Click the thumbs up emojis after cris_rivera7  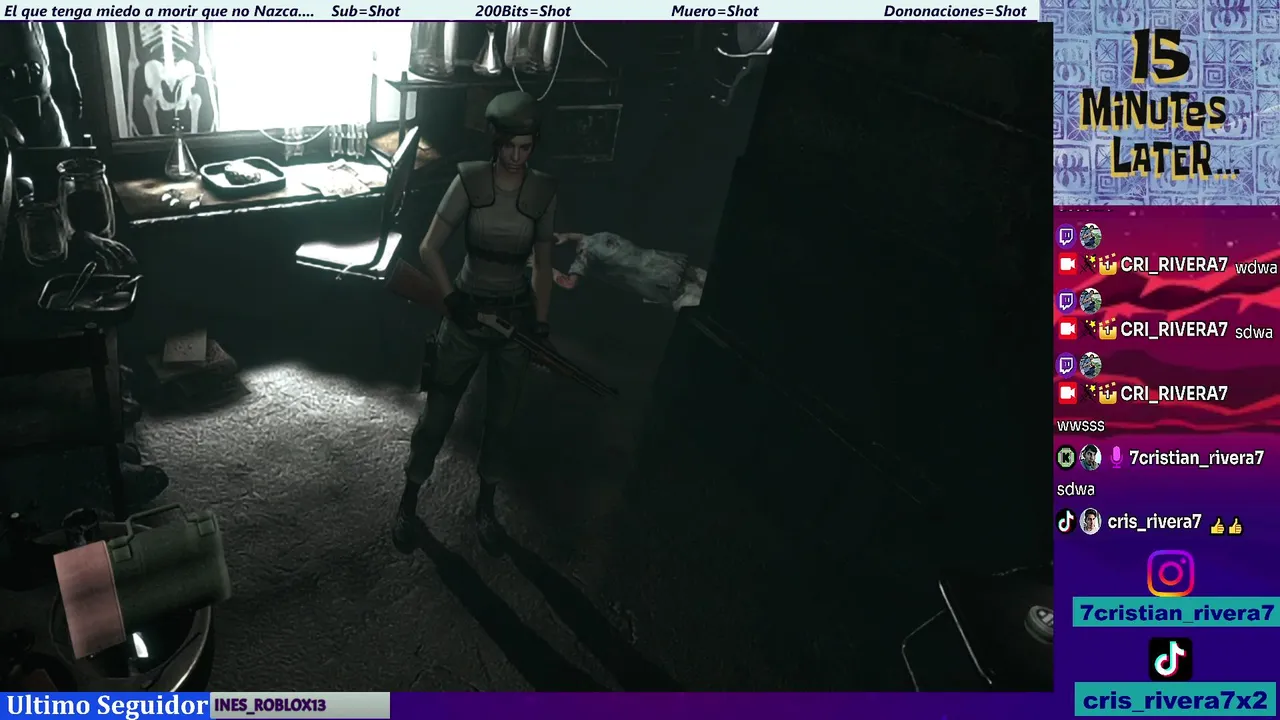click(x=1226, y=525)
